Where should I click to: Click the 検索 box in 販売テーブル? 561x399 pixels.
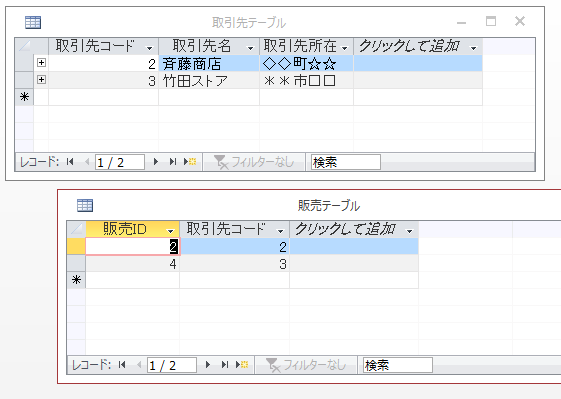(397, 365)
